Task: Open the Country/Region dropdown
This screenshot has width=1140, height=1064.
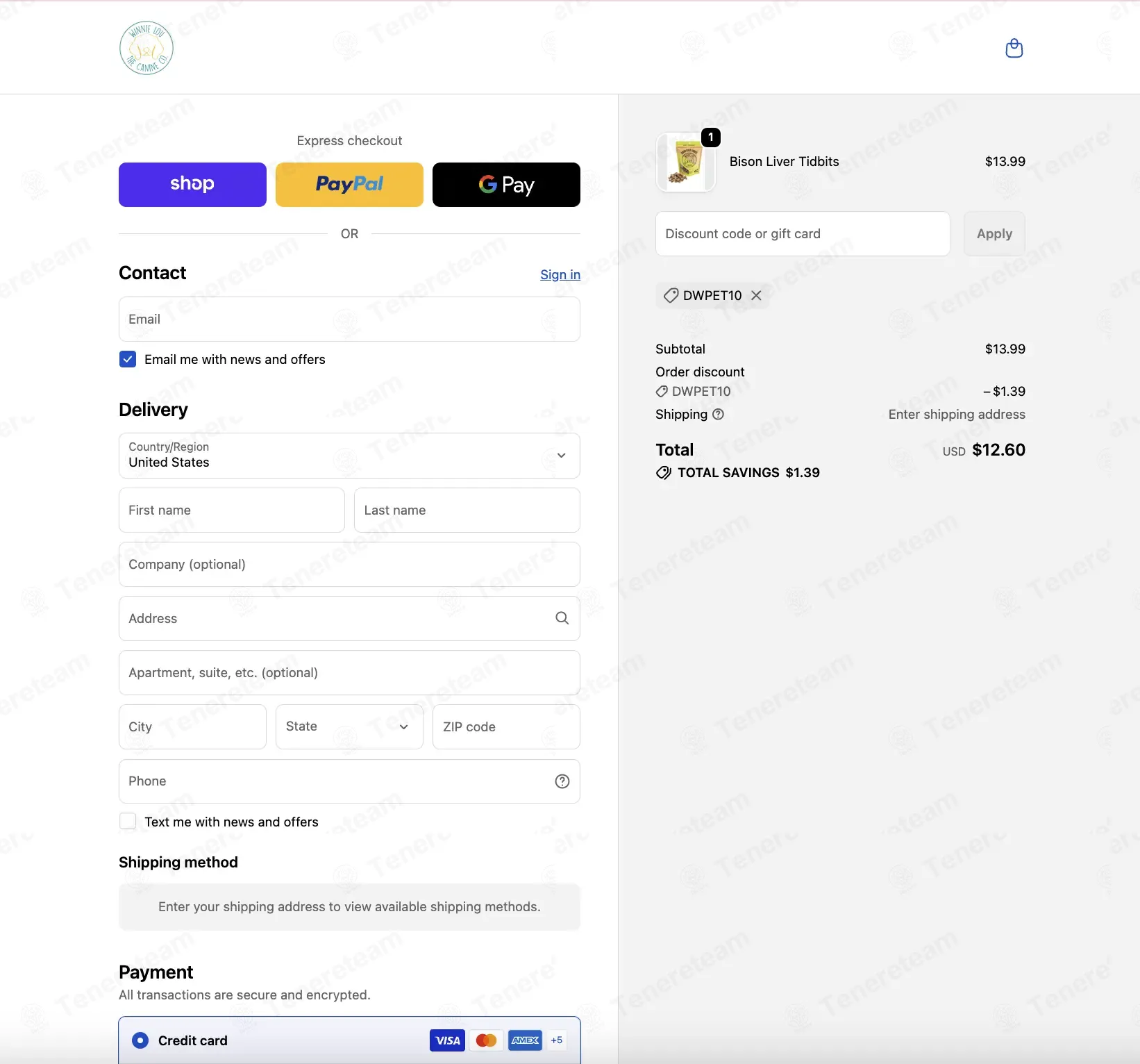Action: point(349,456)
